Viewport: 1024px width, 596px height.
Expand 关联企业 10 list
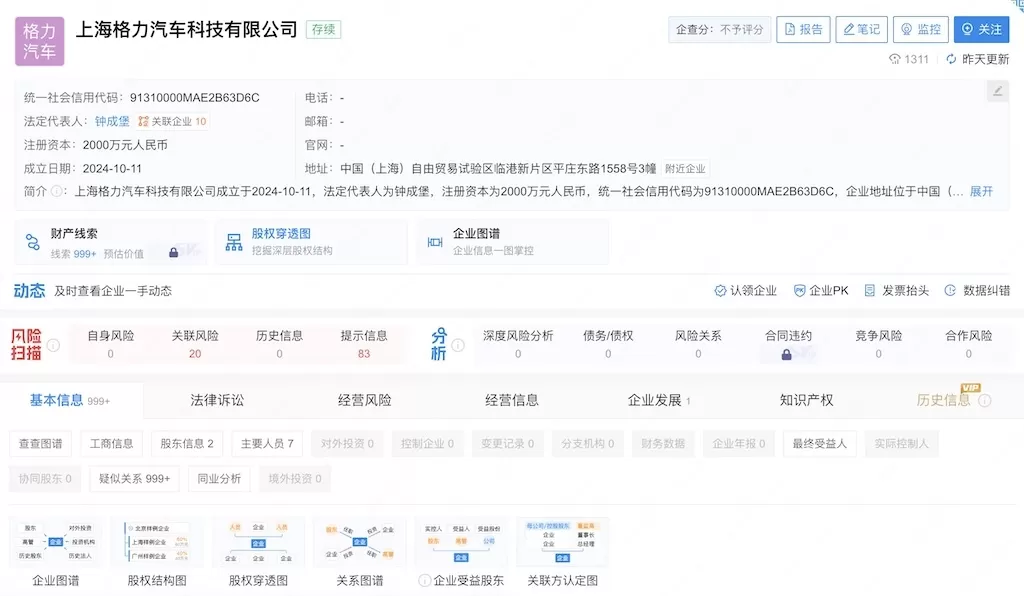[x=172, y=122]
